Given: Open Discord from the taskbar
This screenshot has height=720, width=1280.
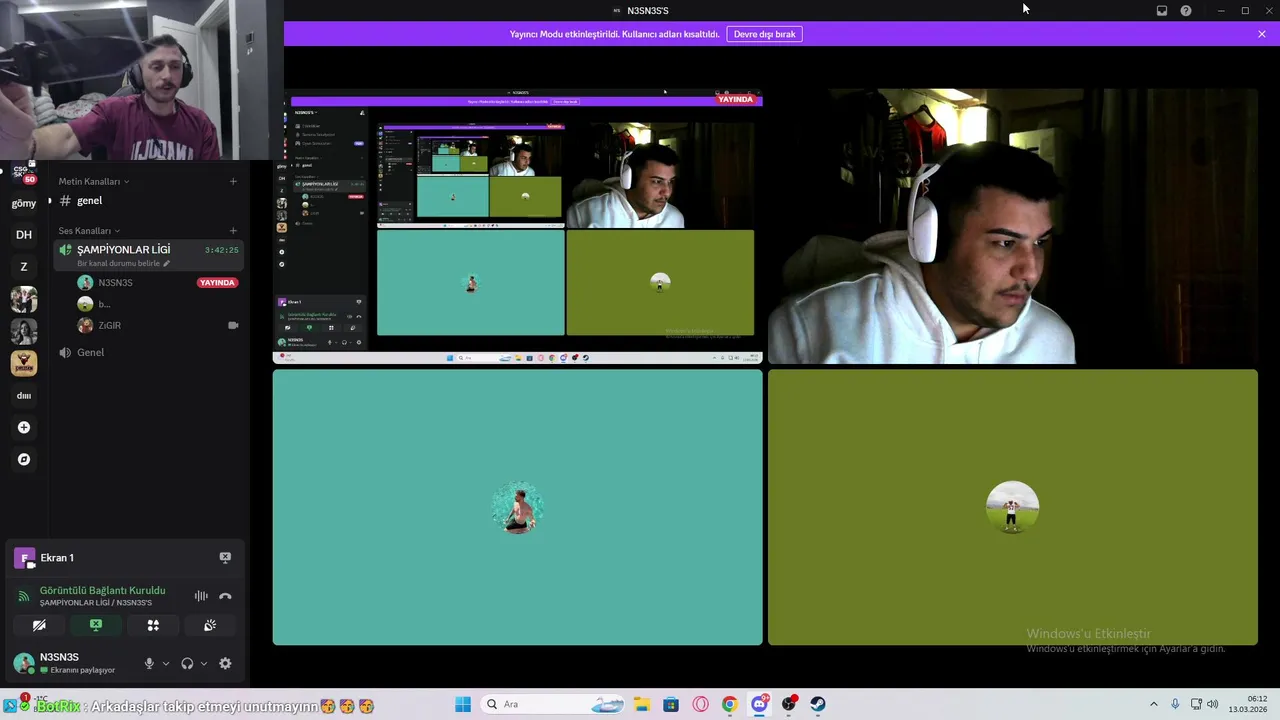Looking at the screenshot, I should point(759,704).
